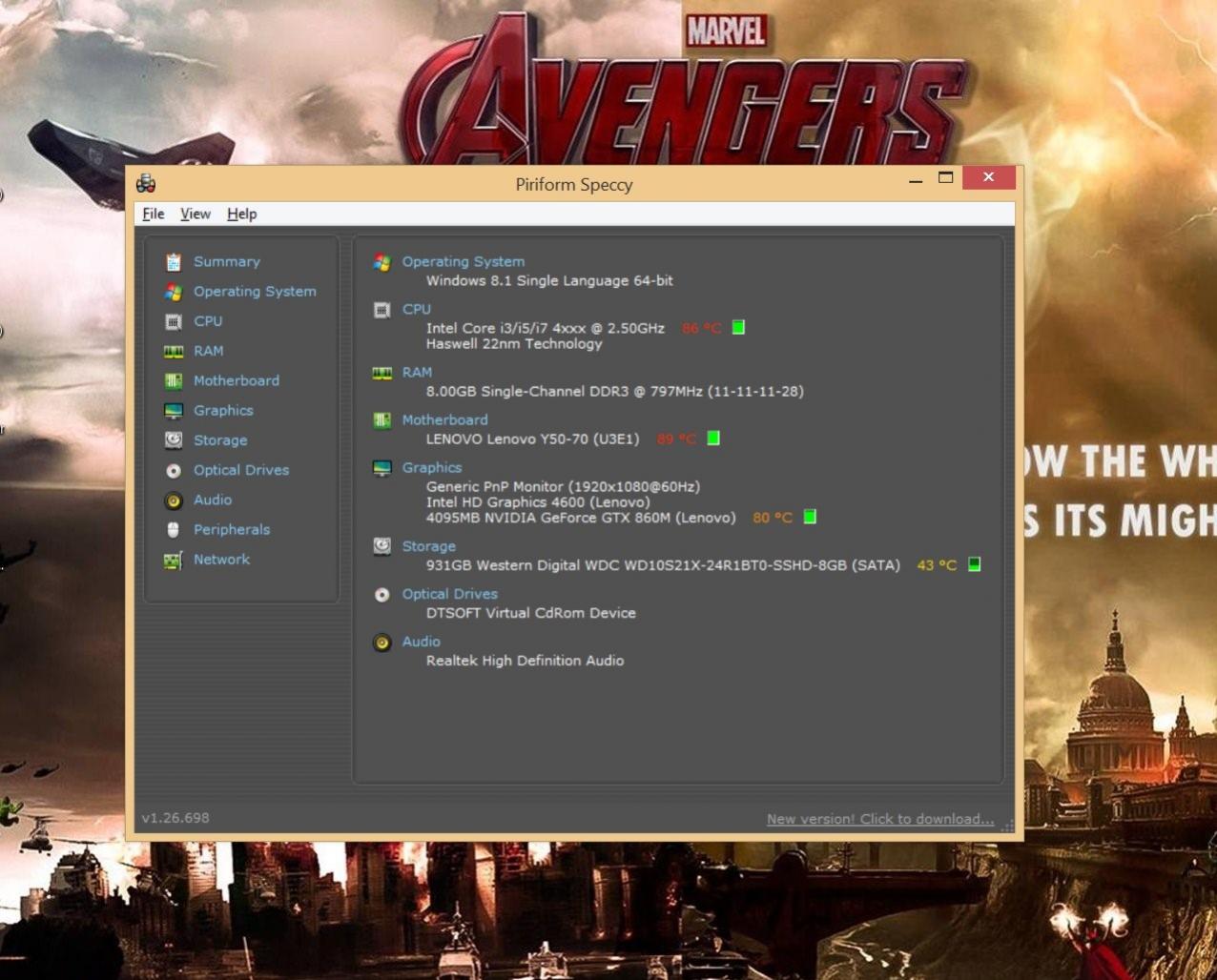Click the Speccy app icon in title bar
Image resolution: width=1217 pixels, height=980 pixels.
pos(146,183)
